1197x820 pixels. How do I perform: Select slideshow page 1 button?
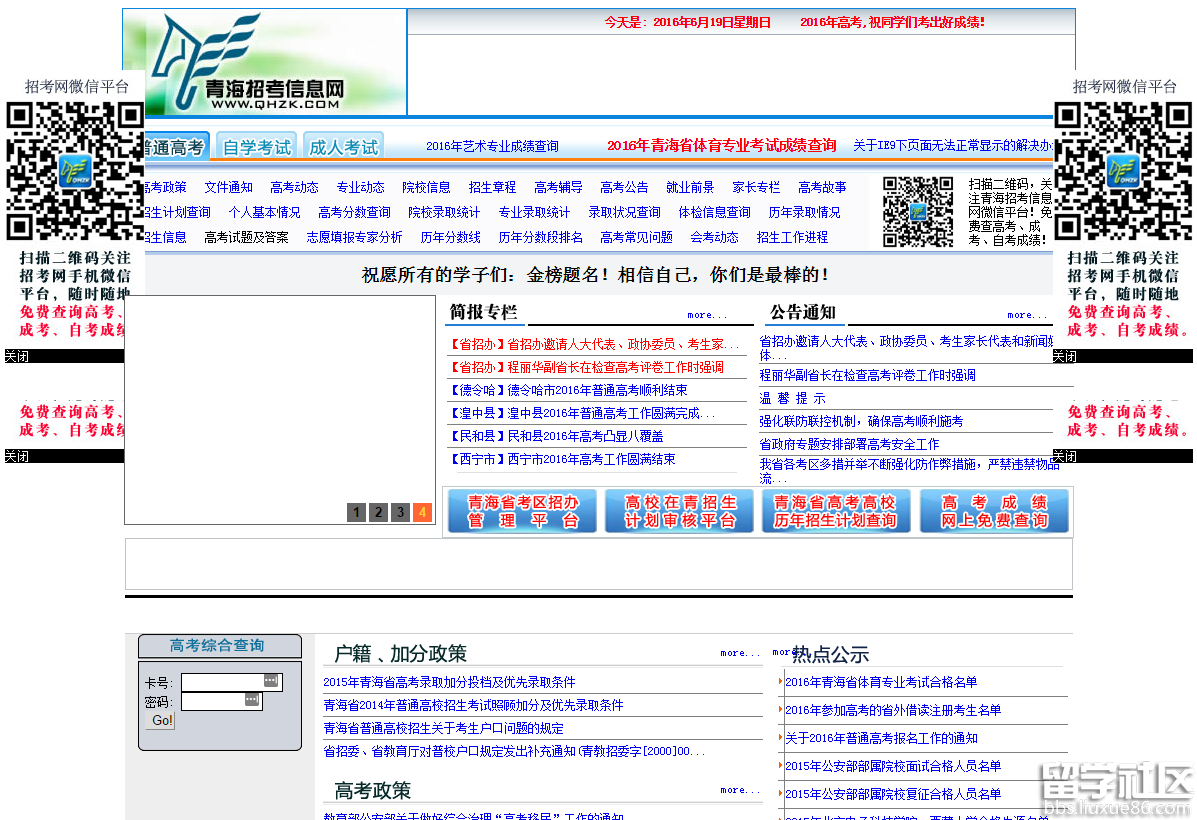(x=356, y=512)
